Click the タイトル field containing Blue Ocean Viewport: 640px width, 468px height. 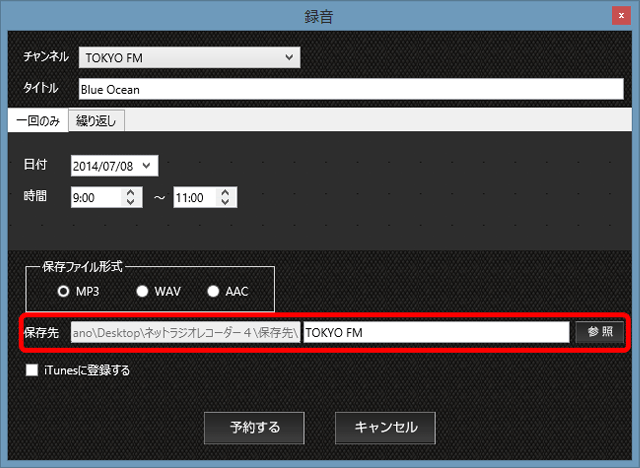tap(351, 89)
